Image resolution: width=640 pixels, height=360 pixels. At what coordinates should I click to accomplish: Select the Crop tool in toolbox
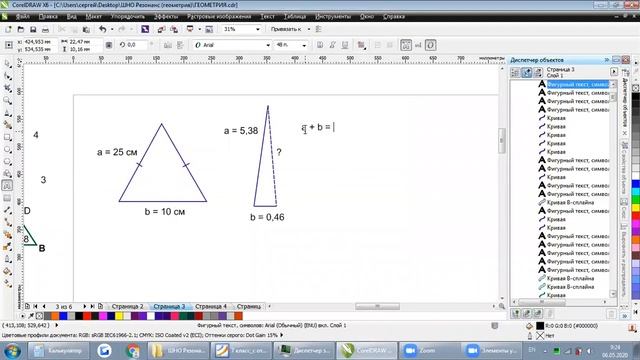7,88
